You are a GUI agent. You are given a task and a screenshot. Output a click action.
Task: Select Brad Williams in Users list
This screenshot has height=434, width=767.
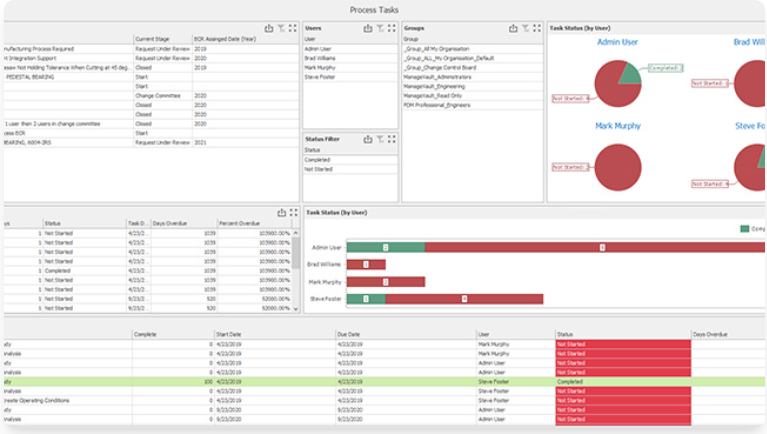click(350, 58)
